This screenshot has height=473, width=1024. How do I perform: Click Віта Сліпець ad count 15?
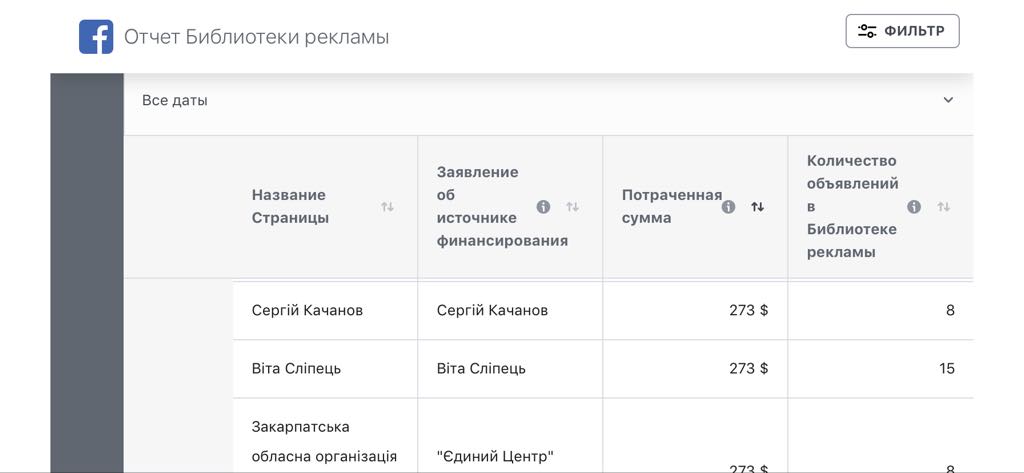[x=947, y=368]
